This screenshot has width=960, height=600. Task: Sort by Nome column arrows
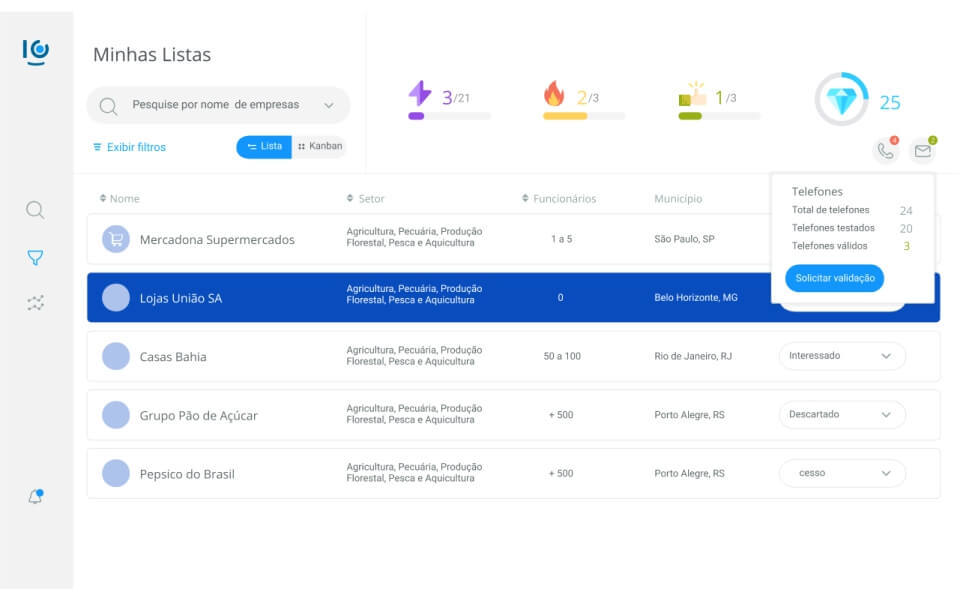[x=103, y=198]
